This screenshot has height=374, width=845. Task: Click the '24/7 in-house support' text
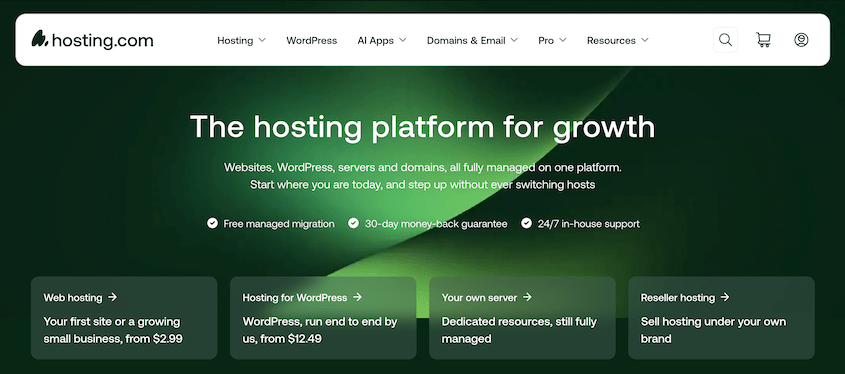coord(588,224)
